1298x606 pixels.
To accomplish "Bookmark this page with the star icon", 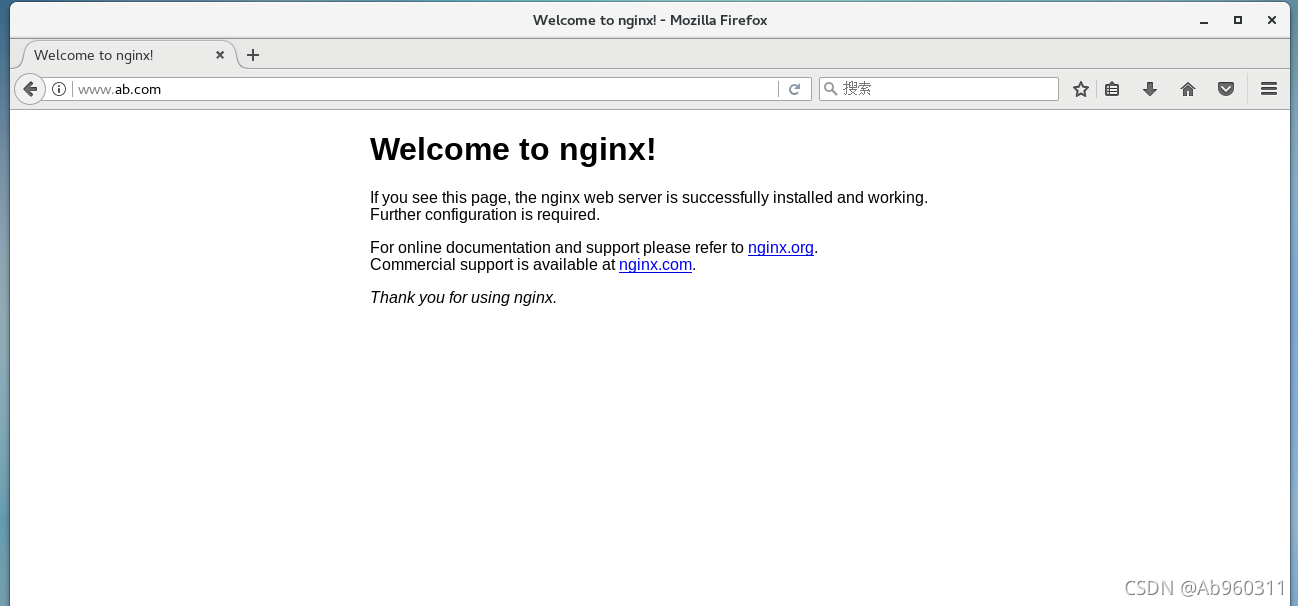I will point(1081,89).
